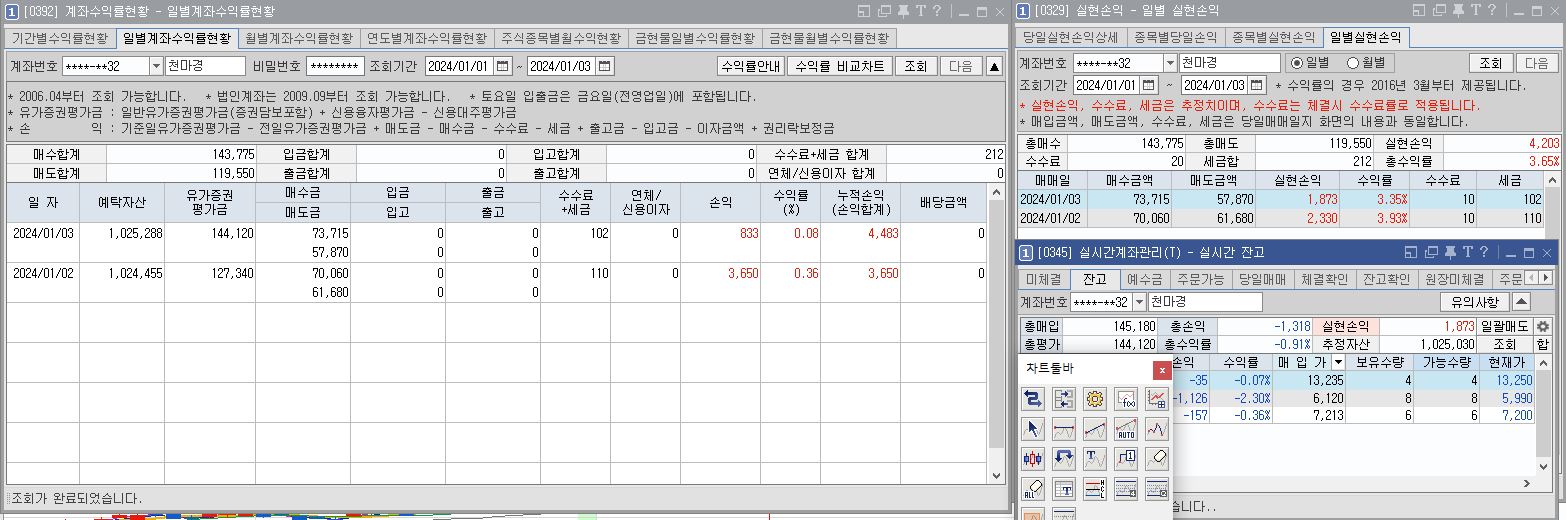This screenshot has height=520, width=1566.
Task: Open the 금현물일별수익률현황 tab
Action: (695, 38)
